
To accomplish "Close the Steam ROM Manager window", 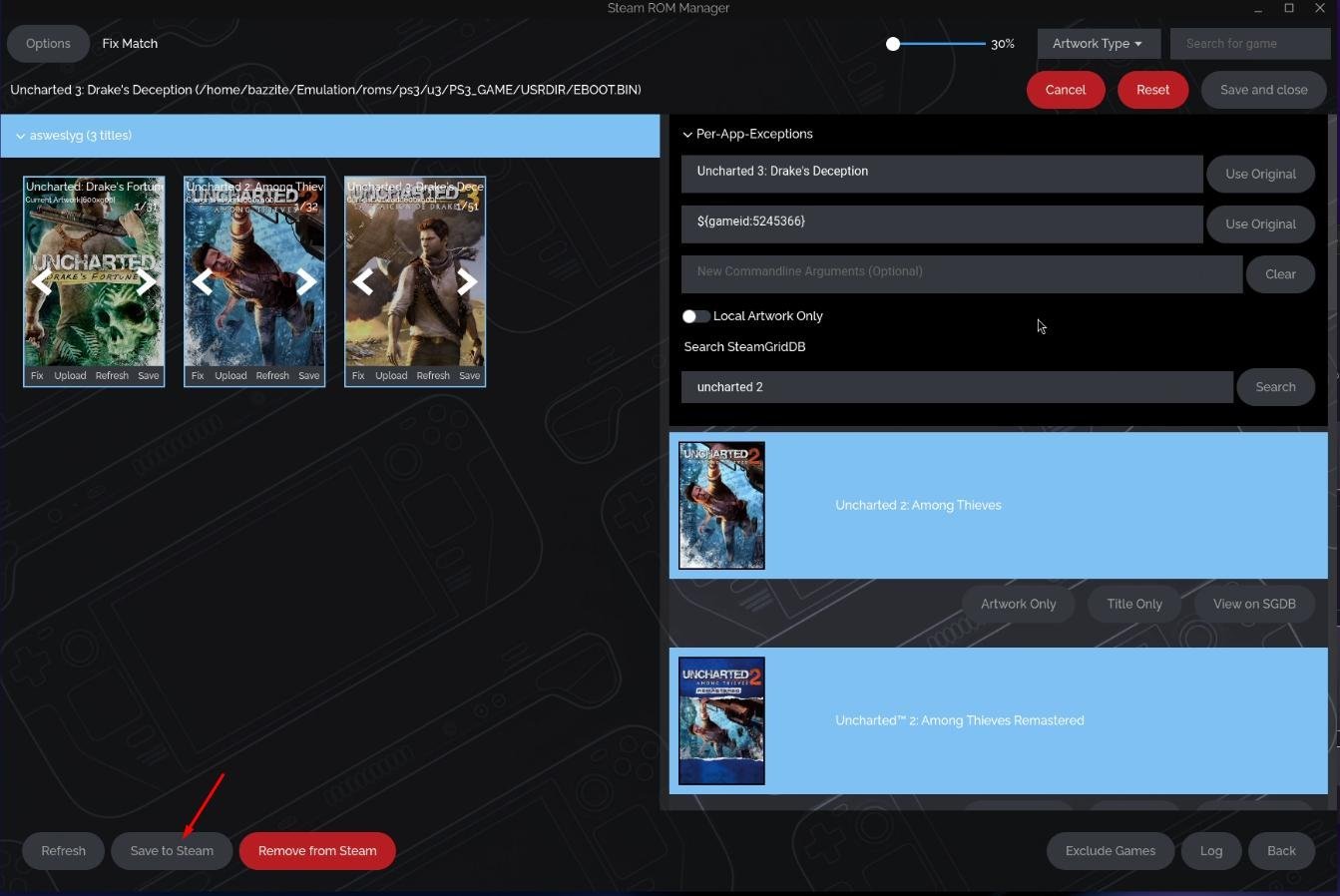I will (1320, 8).
